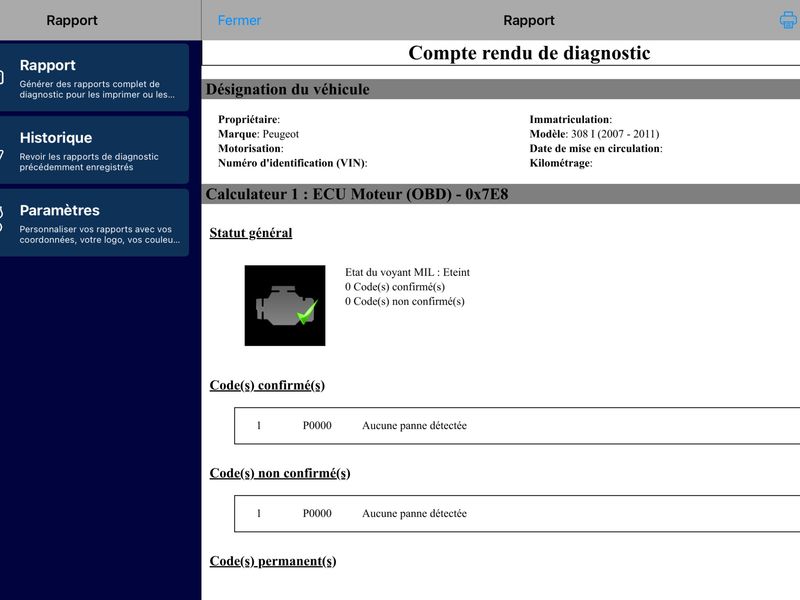Viewport: 800px width, 600px height.
Task: Select P0000 in the confirmed codes table
Action: pyautogui.click(x=317, y=426)
